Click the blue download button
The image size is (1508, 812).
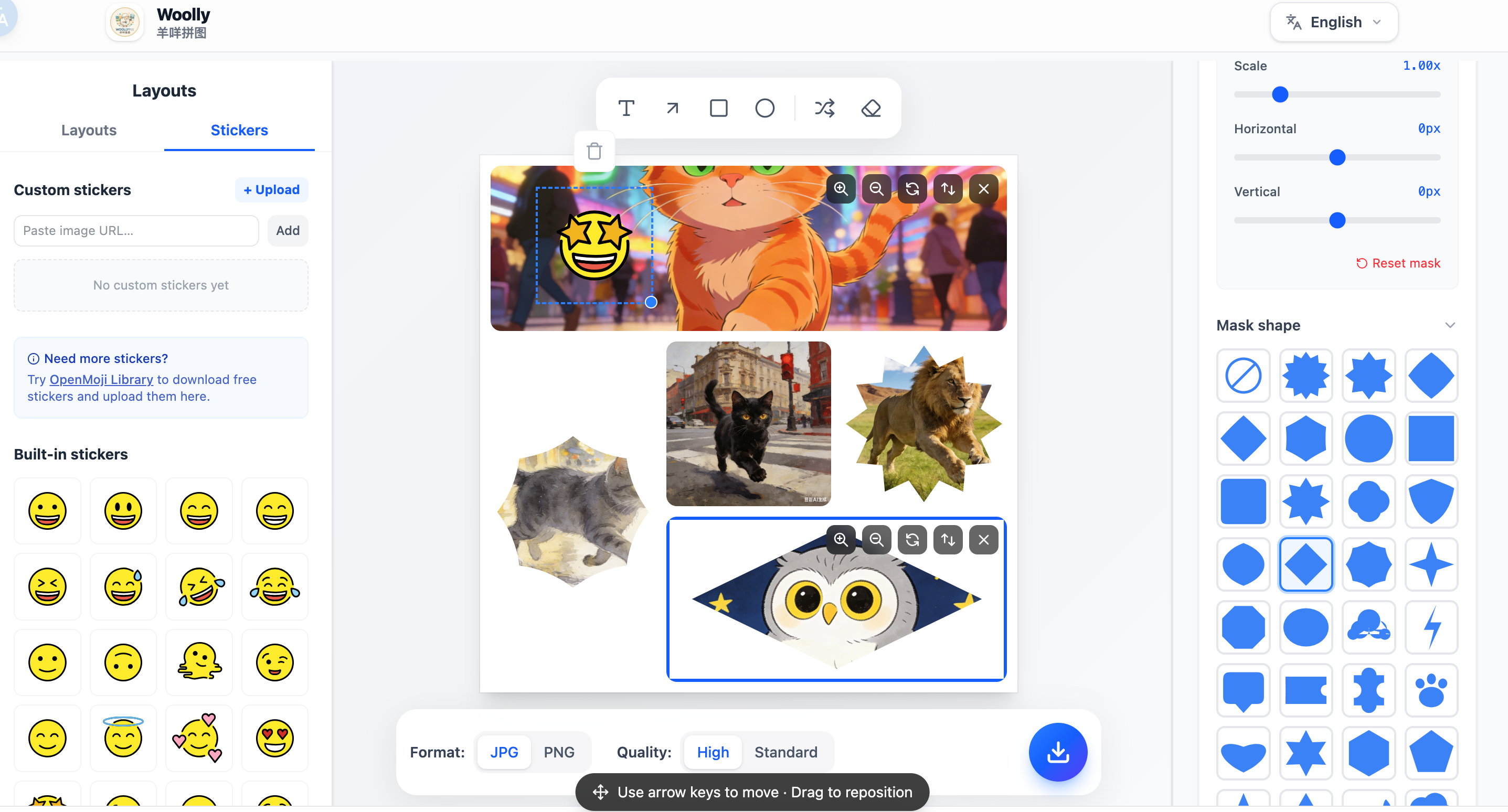pos(1057,752)
